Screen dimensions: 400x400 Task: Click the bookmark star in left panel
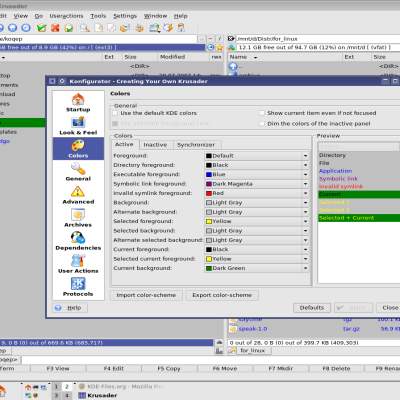coord(219,48)
